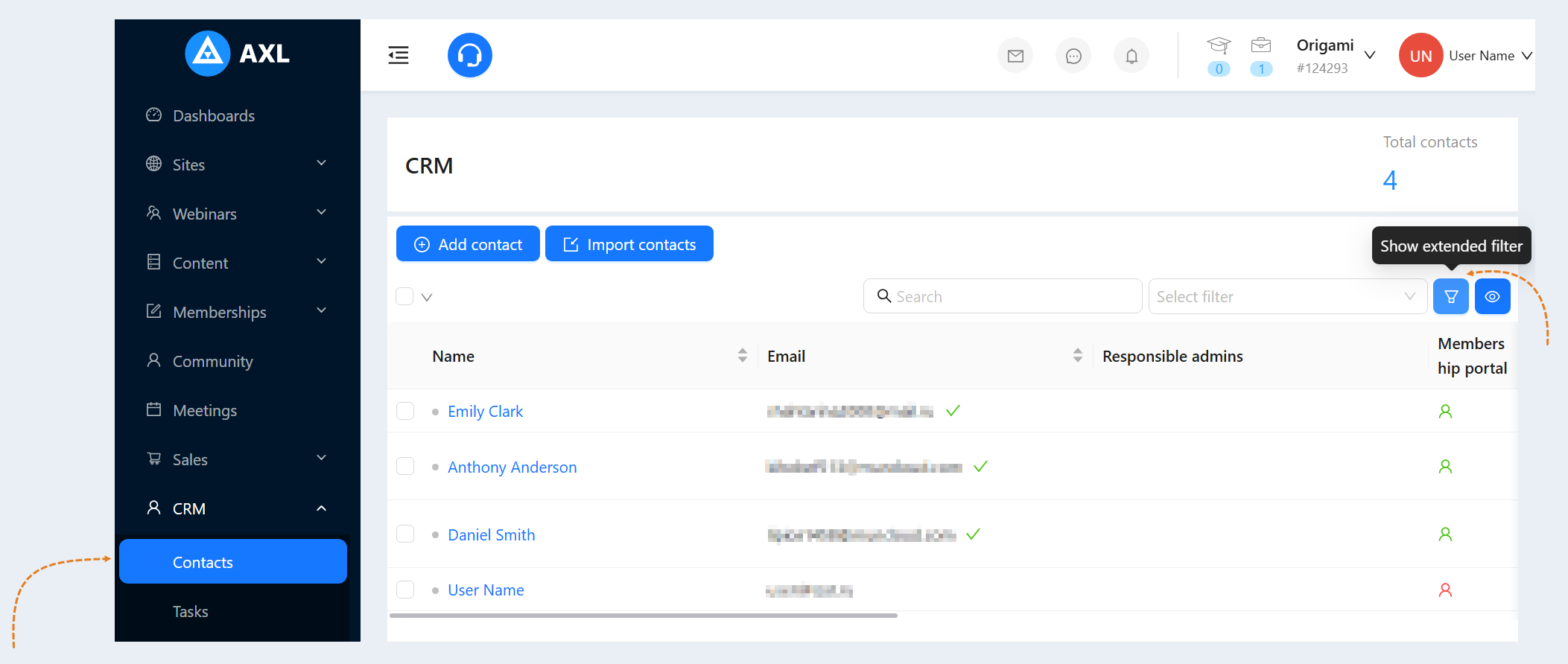Click the graduation cap courses icon
This screenshot has height=664, width=1568.
pos(1219,45)
